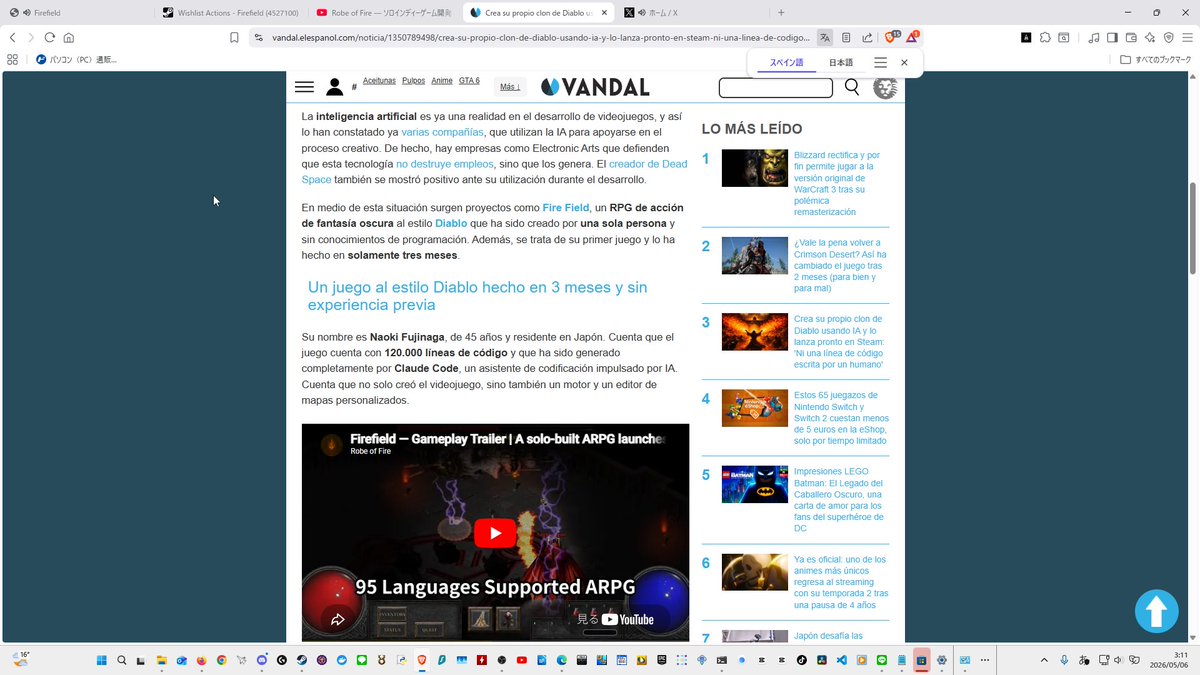The width and height of the screenshot is (1200, 675).
Task: Open a new browser tab
Action: point(781,12)
